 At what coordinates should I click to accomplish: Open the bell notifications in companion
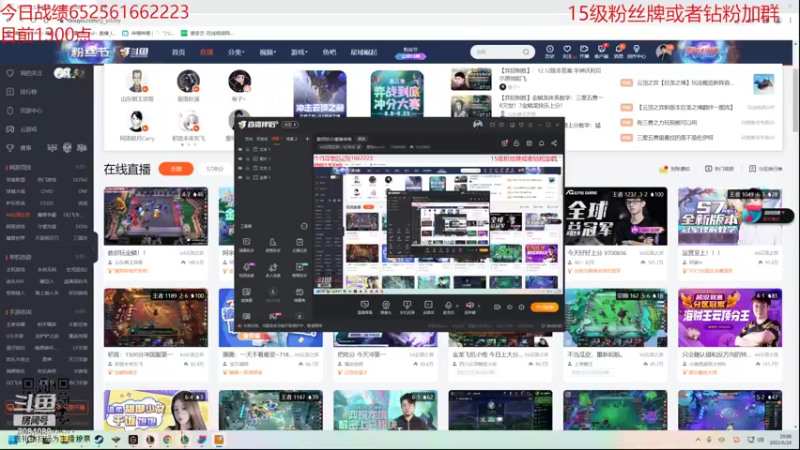click(541, 143)
